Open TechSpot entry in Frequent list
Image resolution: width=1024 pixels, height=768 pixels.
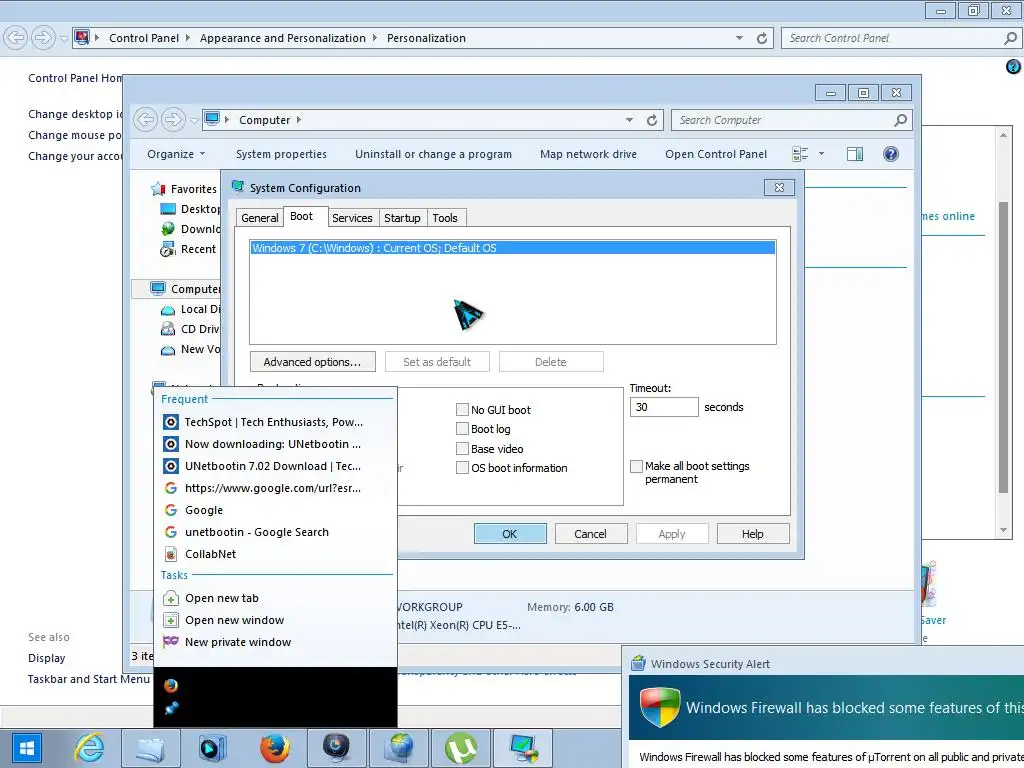pos(275,422)
